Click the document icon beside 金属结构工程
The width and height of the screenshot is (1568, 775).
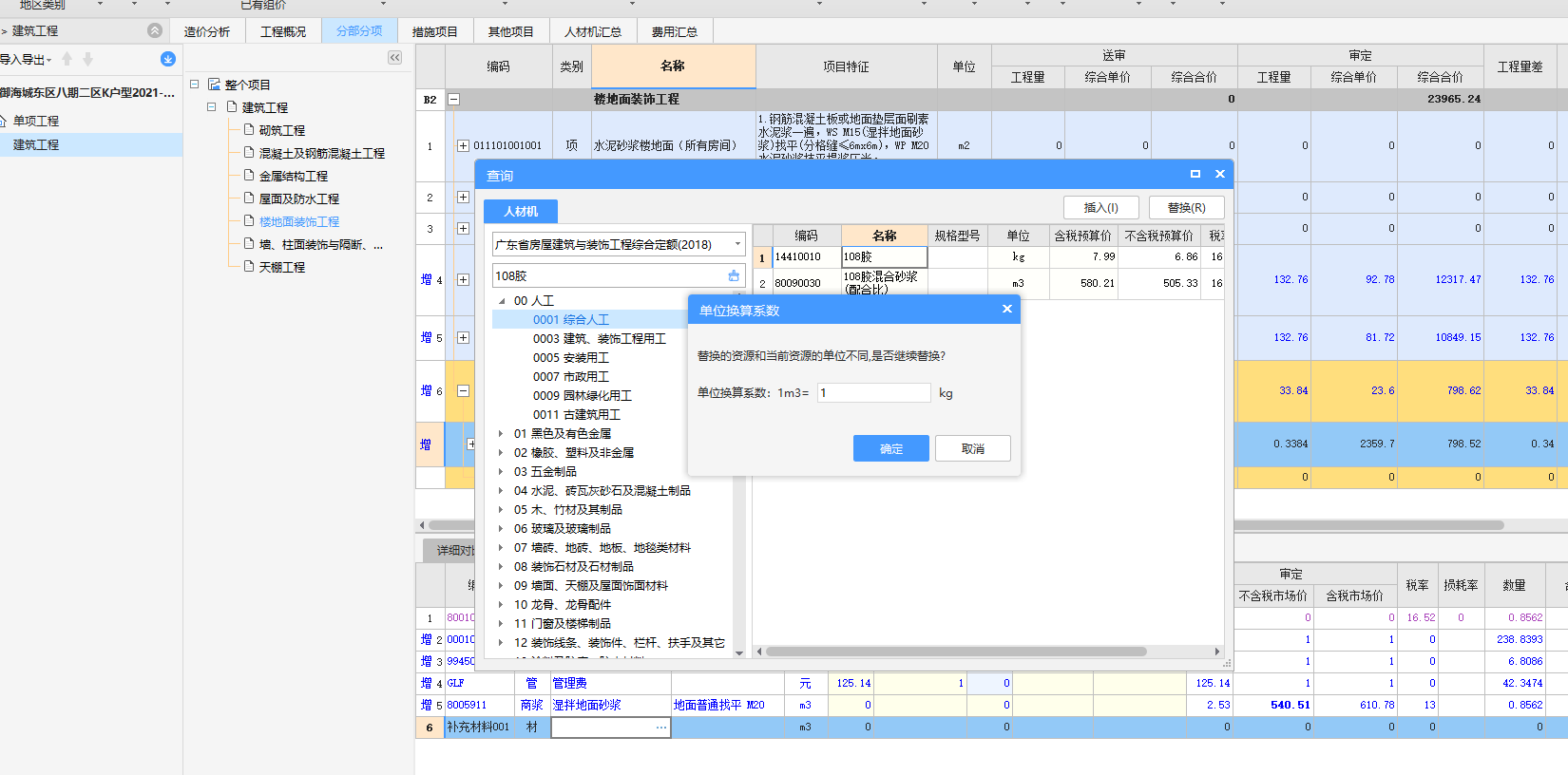[249, 175]
